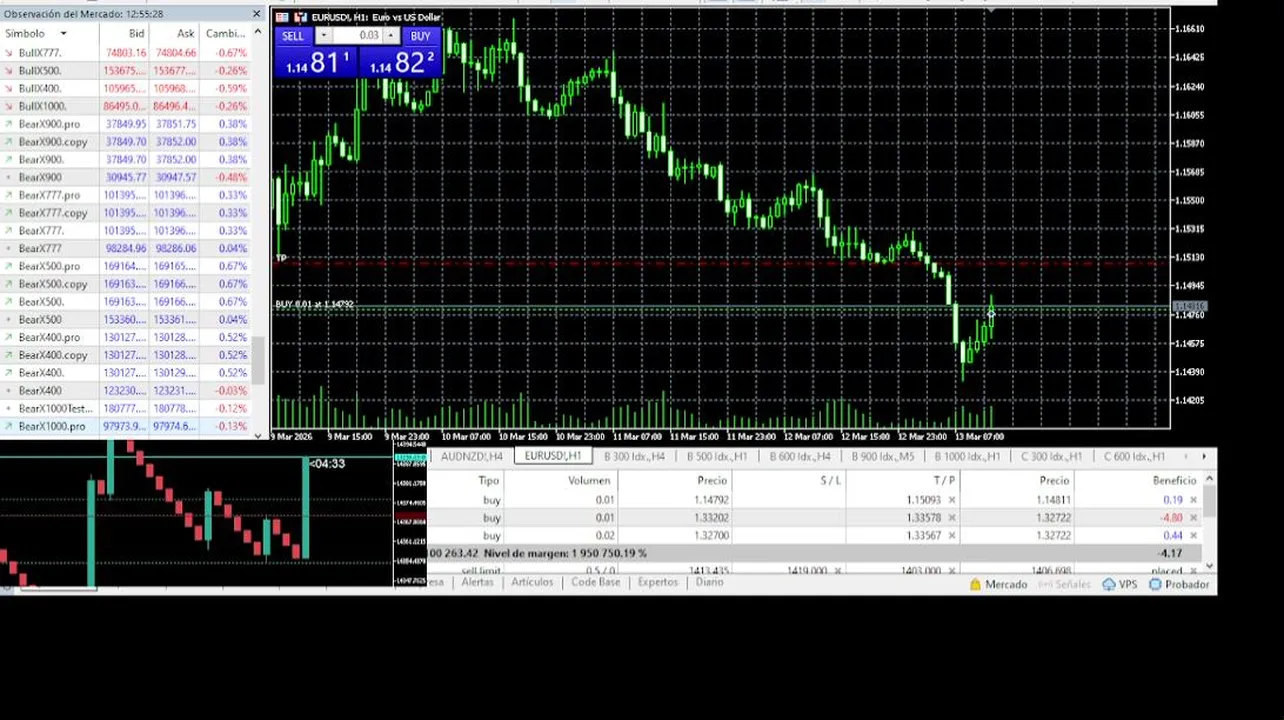Screen dimensions: 1284x720
Task: Open the Mercado store icon
Action: pos(975,585)
